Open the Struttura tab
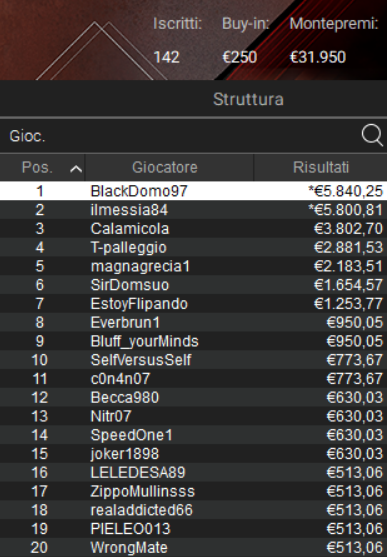Image resolution: width=387 pixels, height=557 pixels. (248, 99)
